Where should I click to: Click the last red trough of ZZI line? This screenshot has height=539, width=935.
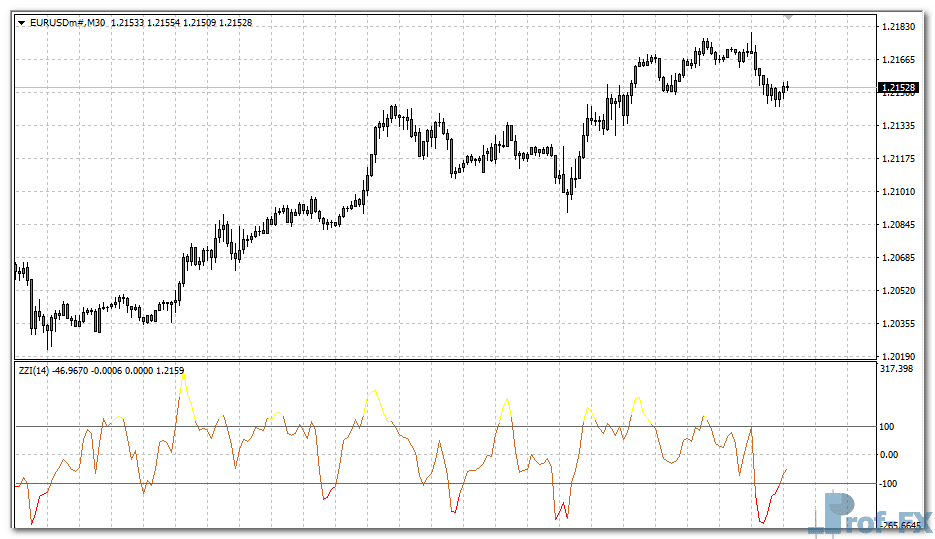click(763, 522)
